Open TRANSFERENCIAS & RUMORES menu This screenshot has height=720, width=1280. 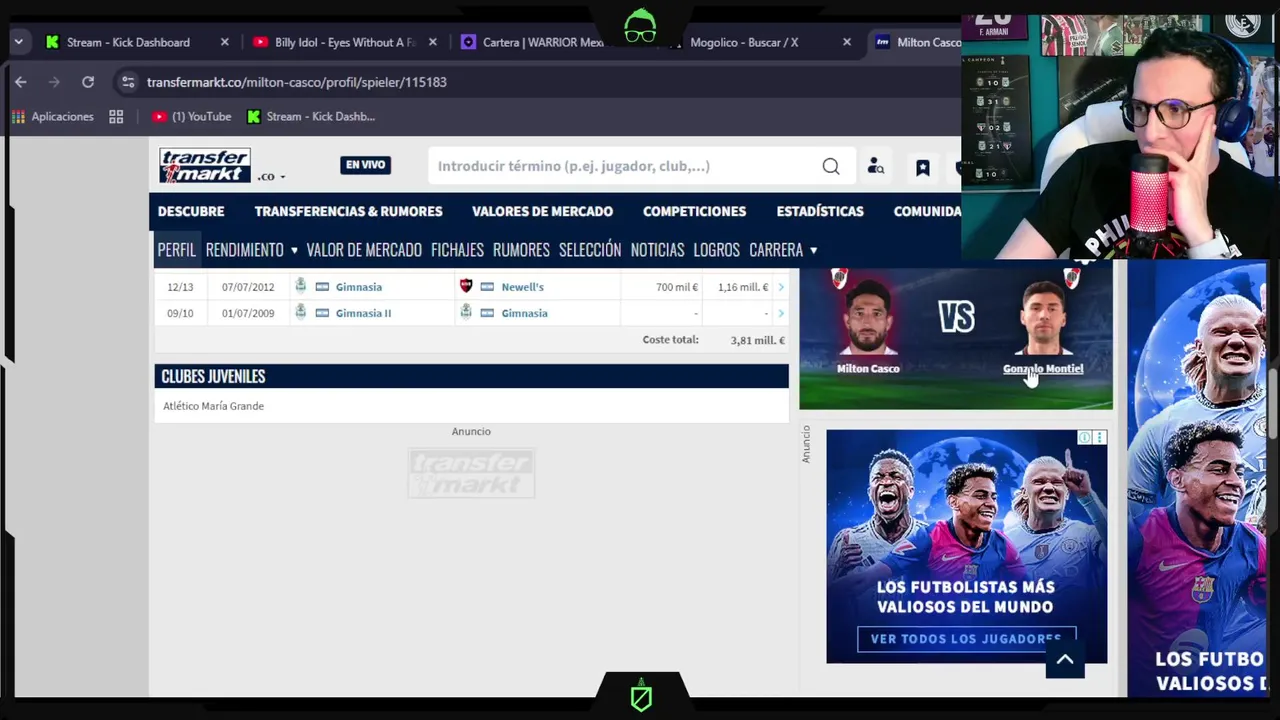tap(348, 211)
